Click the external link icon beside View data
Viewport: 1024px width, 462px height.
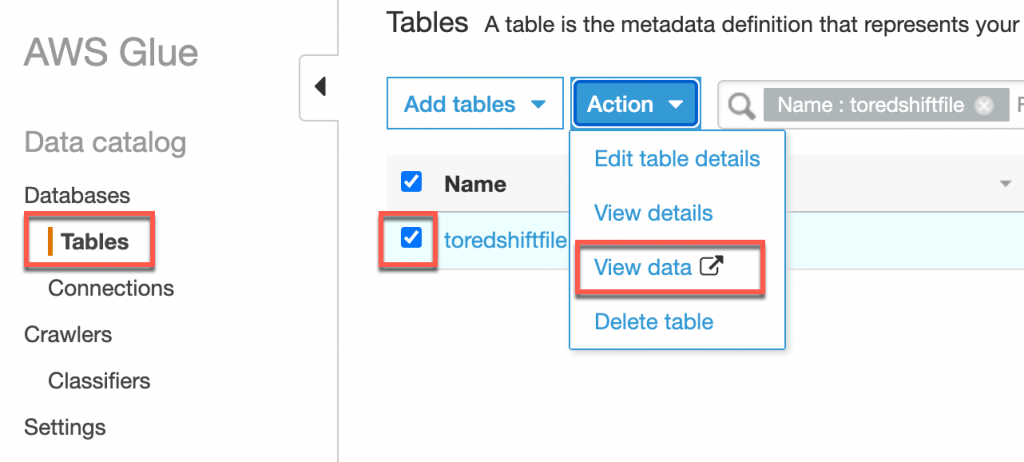(x=711, y=267)
